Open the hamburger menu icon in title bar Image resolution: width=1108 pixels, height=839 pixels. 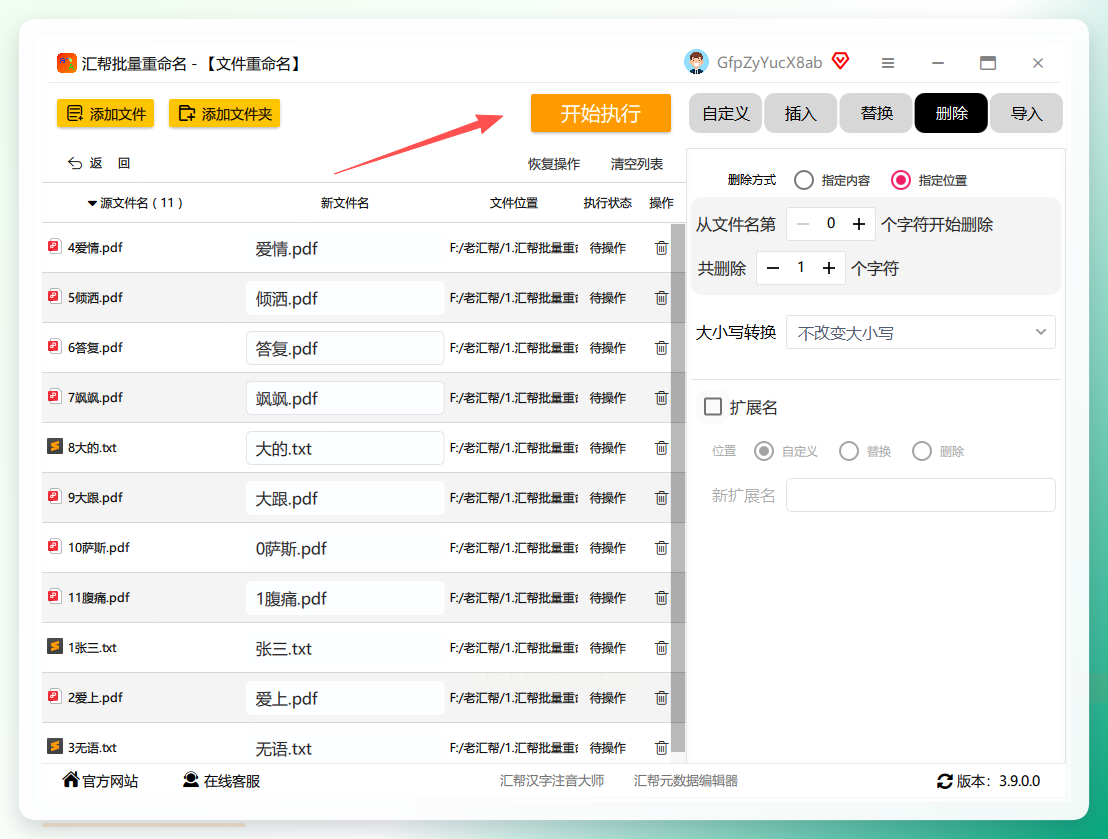(888, 64)
